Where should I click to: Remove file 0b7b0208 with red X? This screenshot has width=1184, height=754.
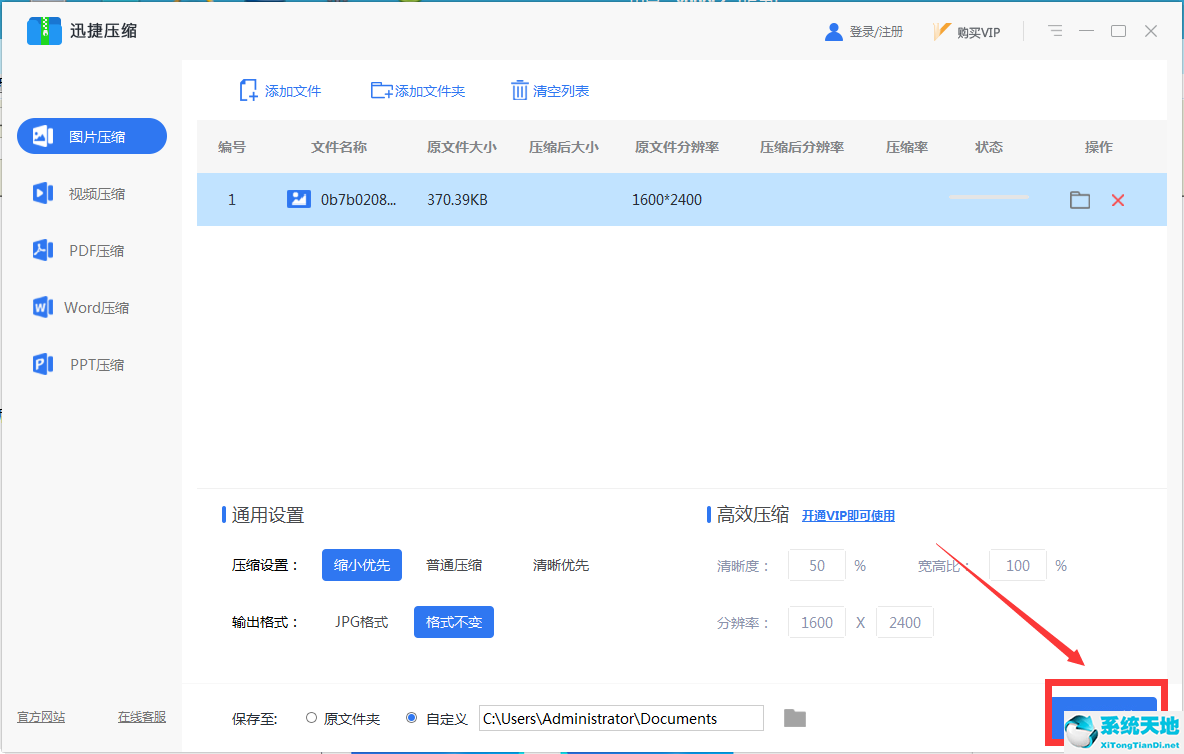pos(1118,200)
